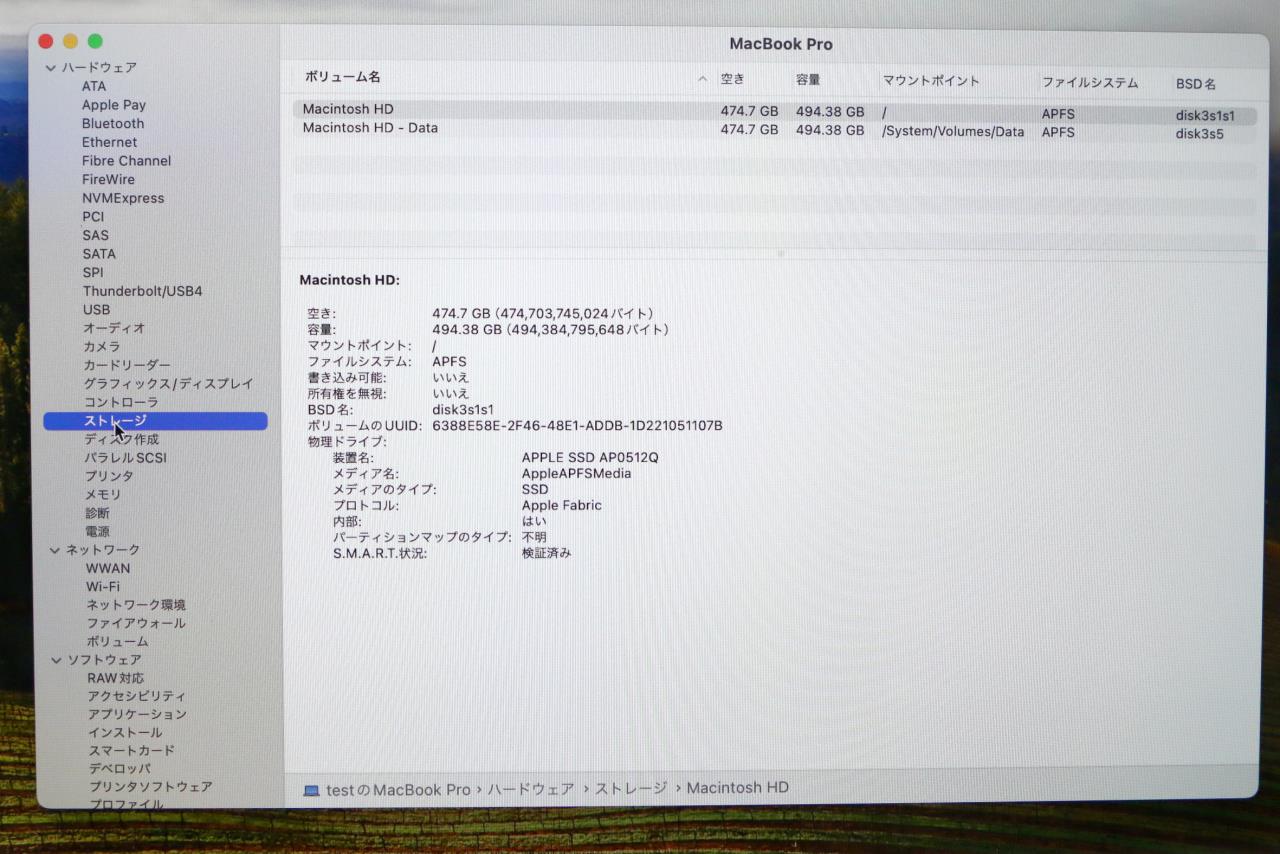Select ファイアウォール in the sidebar
Viewport: 1280px width, 854px height.
(x=135, y=623)
